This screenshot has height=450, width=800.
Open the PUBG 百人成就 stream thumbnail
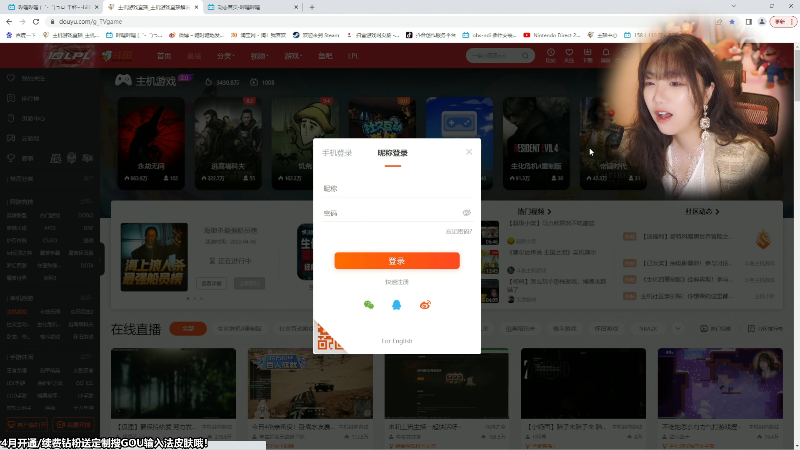coord(310,383)
